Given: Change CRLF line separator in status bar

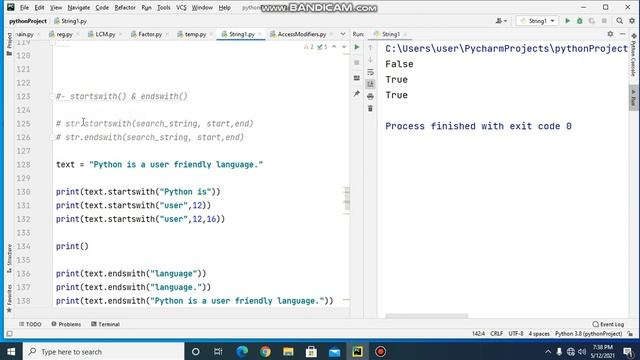Looking at the screenshot, I should (x=496, y=334).
